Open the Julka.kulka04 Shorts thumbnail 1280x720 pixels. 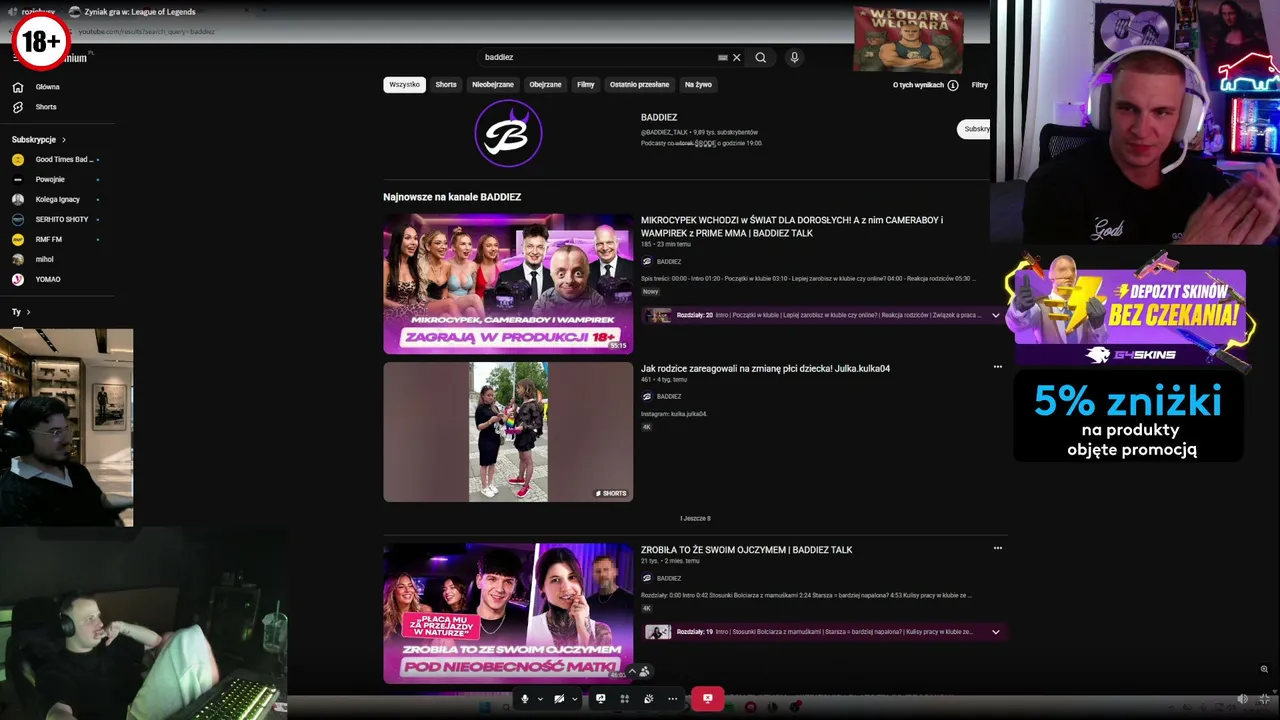pos(508,432)
